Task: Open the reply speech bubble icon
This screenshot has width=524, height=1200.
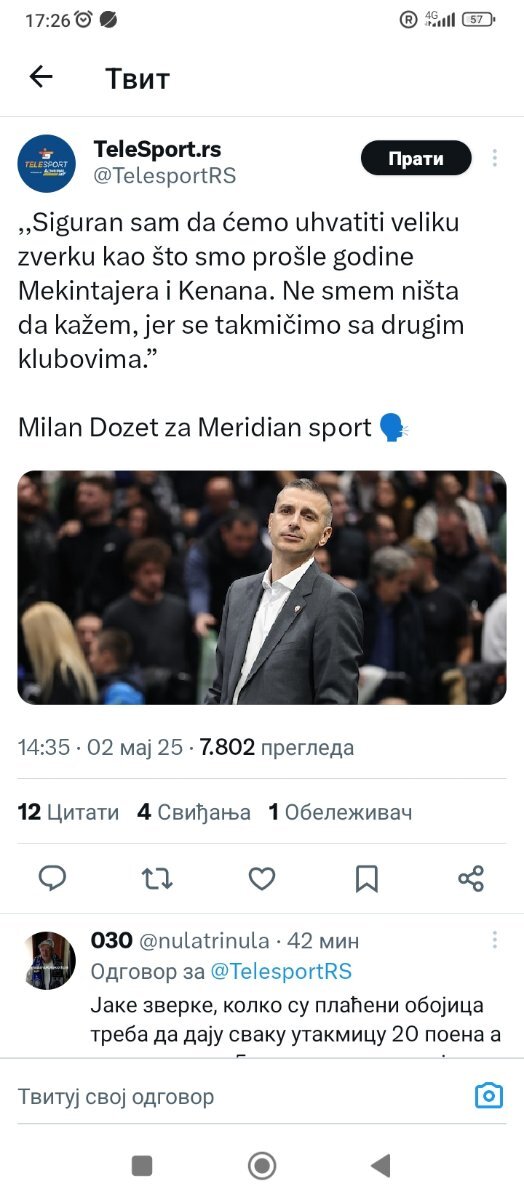Action: (52, 878)
